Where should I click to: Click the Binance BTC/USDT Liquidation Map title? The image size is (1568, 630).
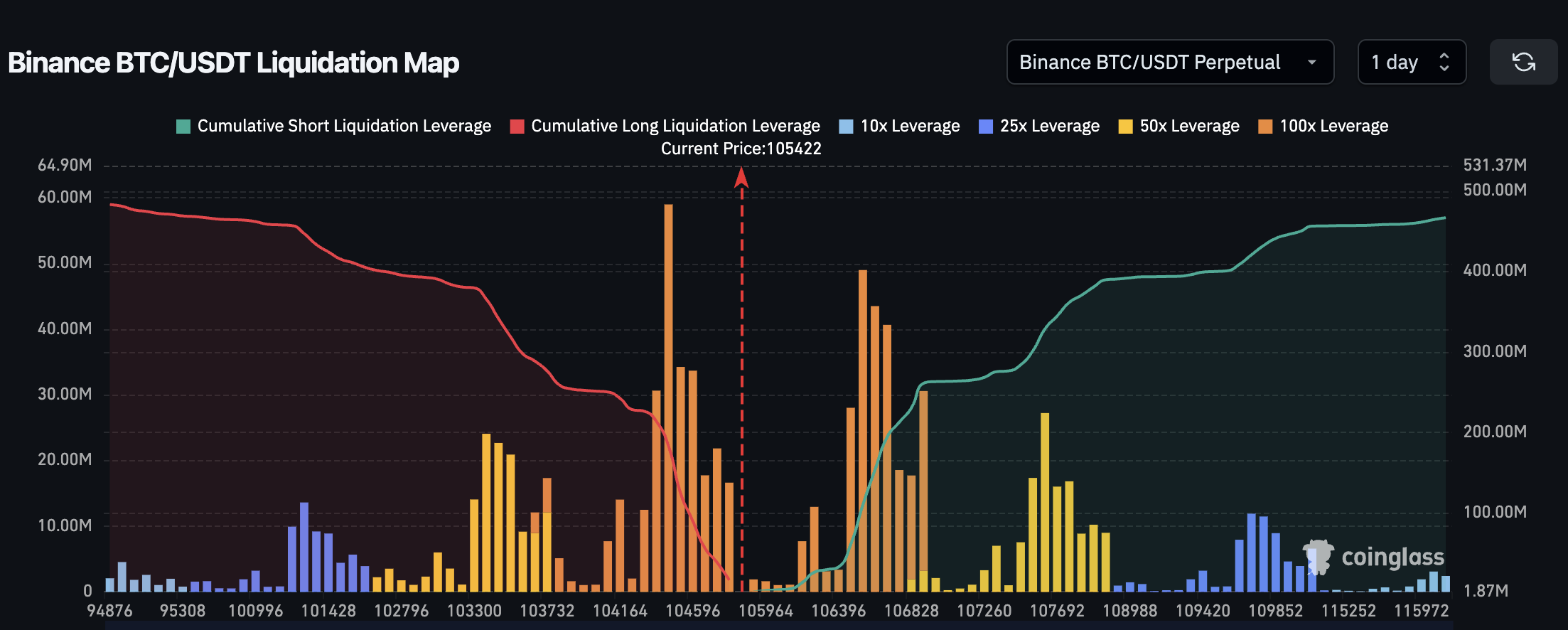(234, 63)
